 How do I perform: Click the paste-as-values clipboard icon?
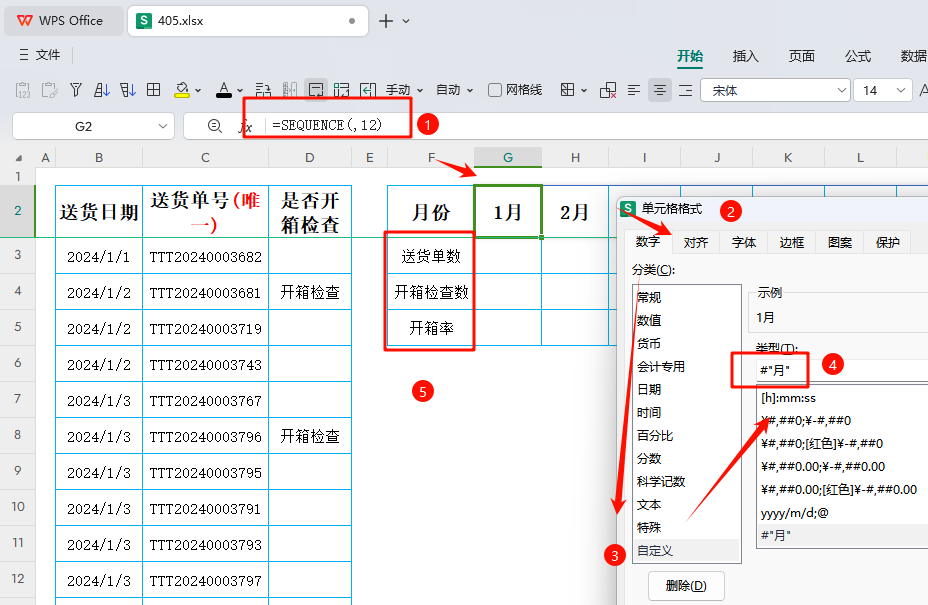pos(22,91)
